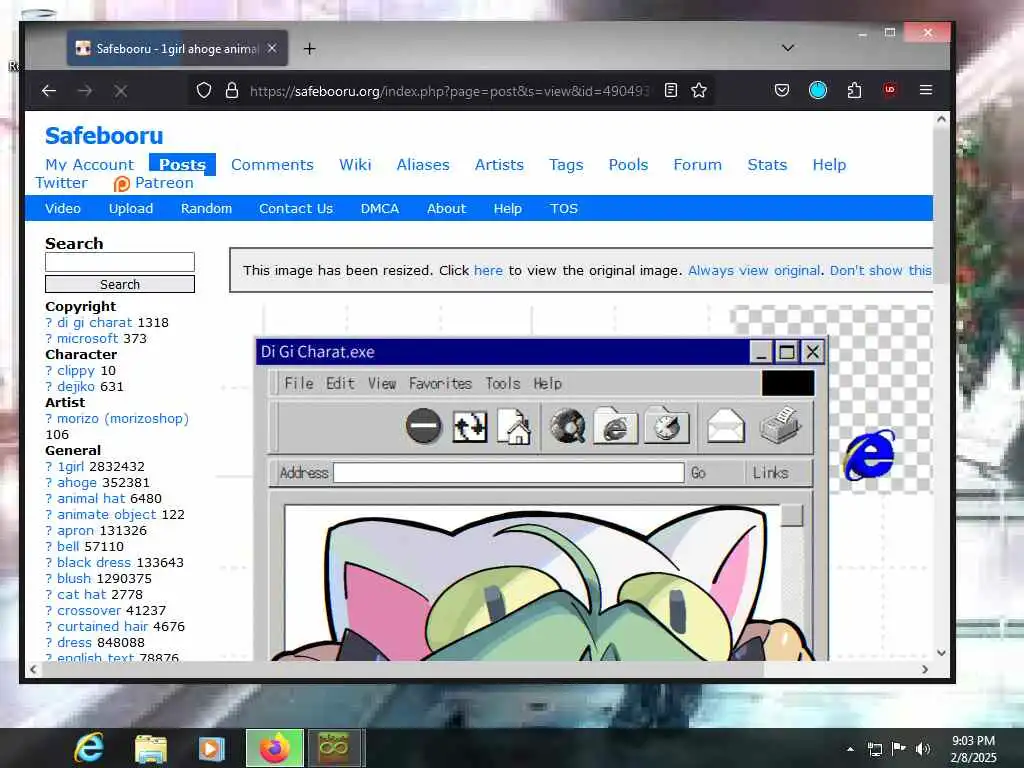Click Video in the blue submenu
1024x768 pixels.
(x=63, y=208)
